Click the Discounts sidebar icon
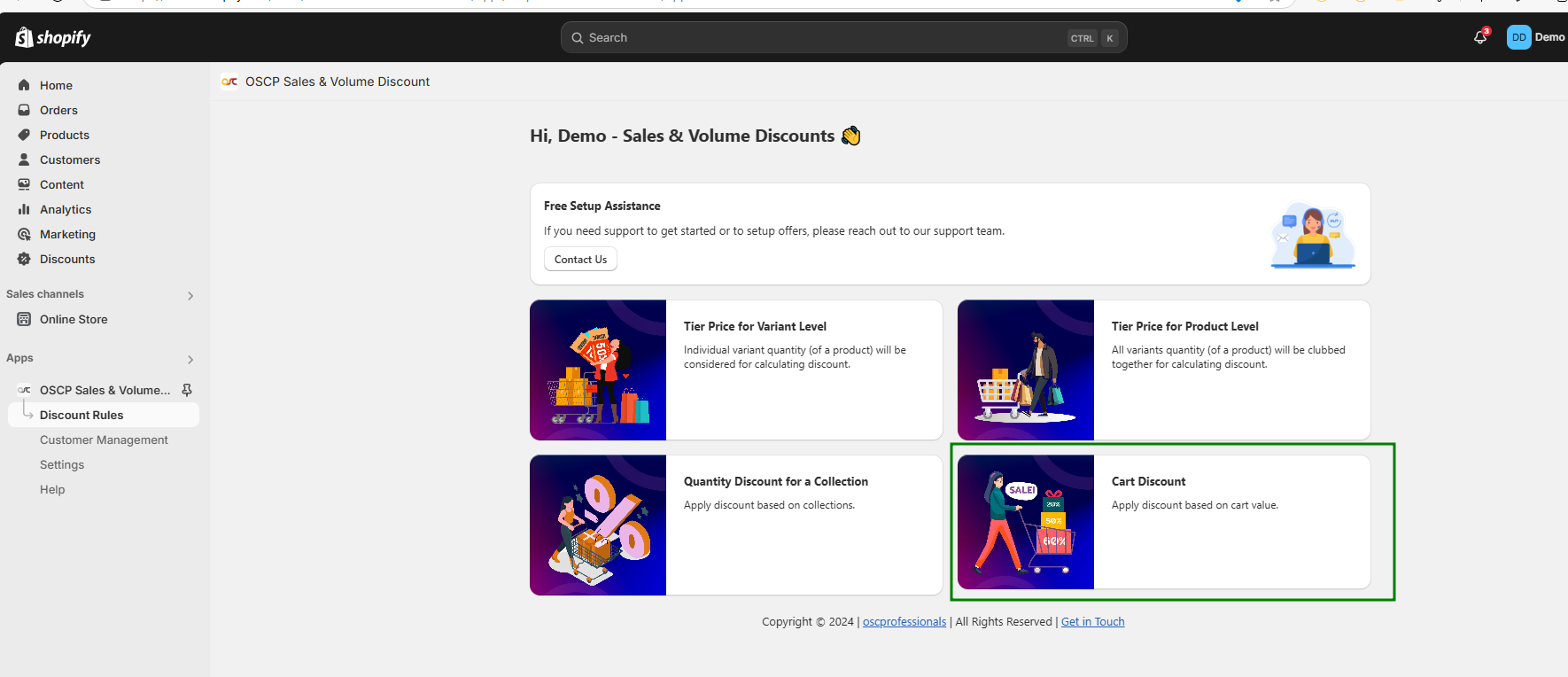 coord(24,259)
